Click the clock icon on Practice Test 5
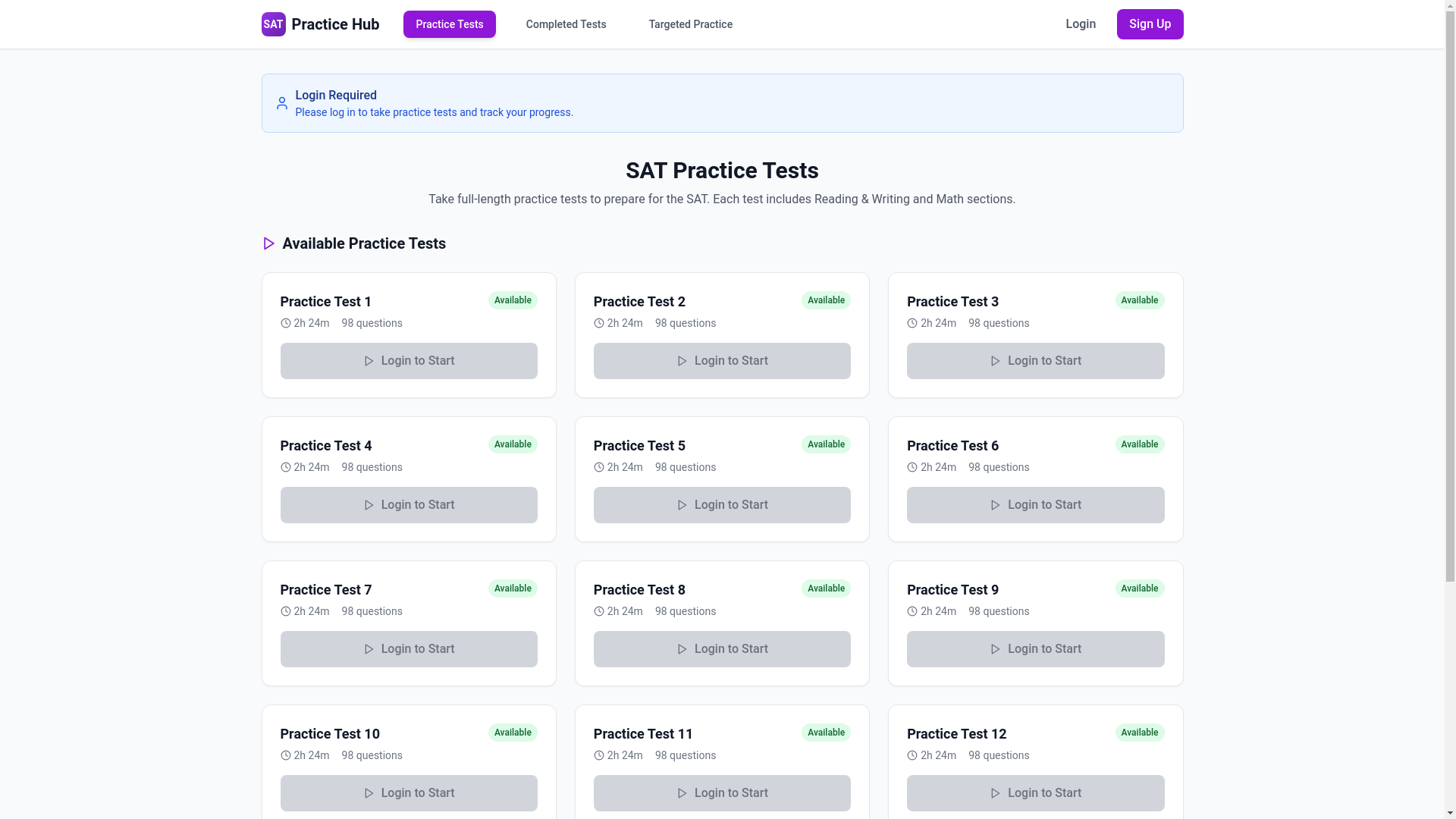1456x819 pixels. pos(599,467)
